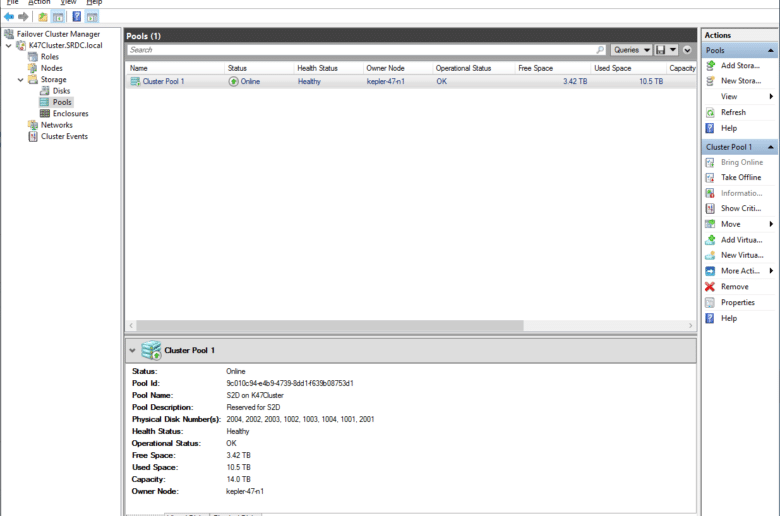The height and width of the screenshot is (516, 780).
Task: Sort by Used Space column header
Action: tap(628, 68)
